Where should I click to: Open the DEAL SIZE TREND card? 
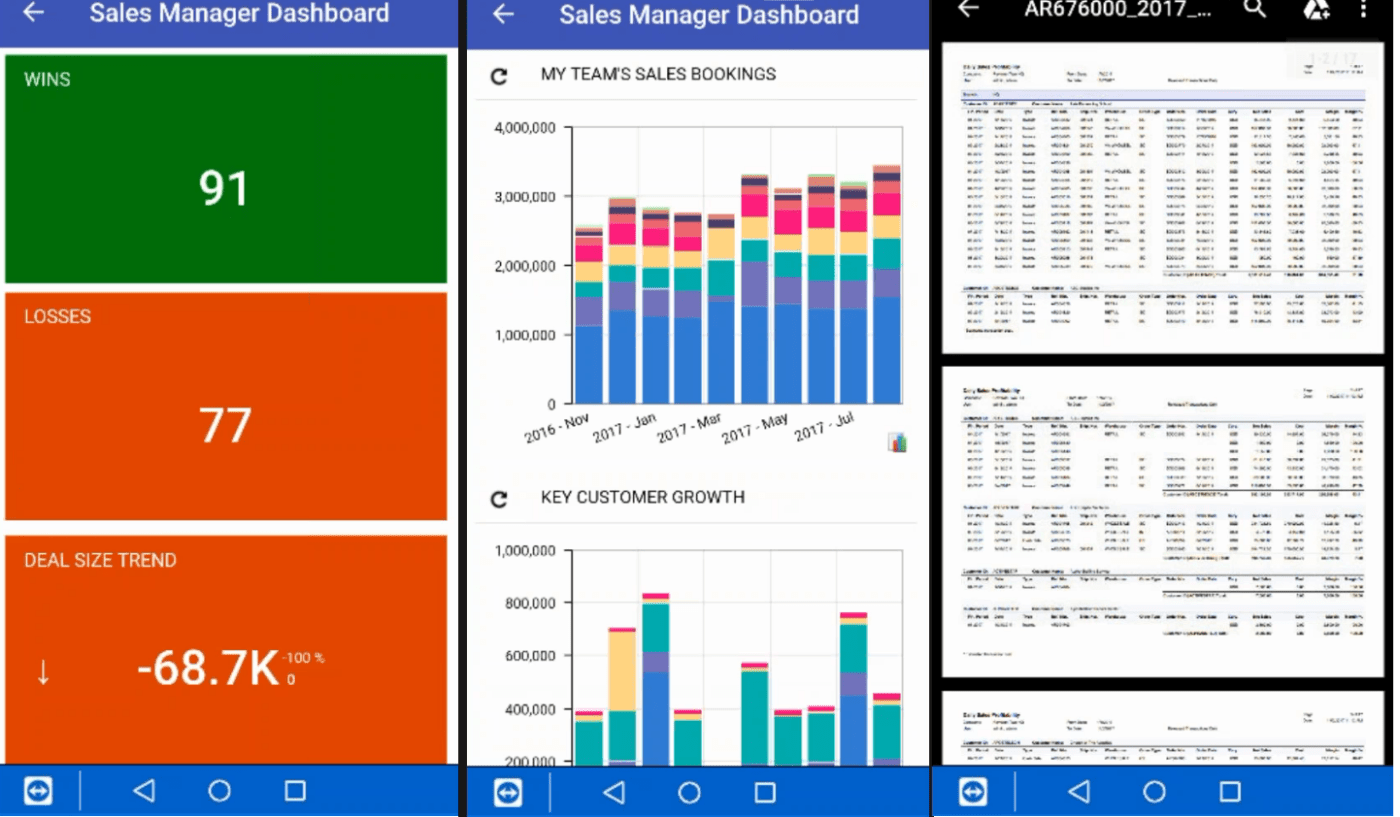coord(226,650)
